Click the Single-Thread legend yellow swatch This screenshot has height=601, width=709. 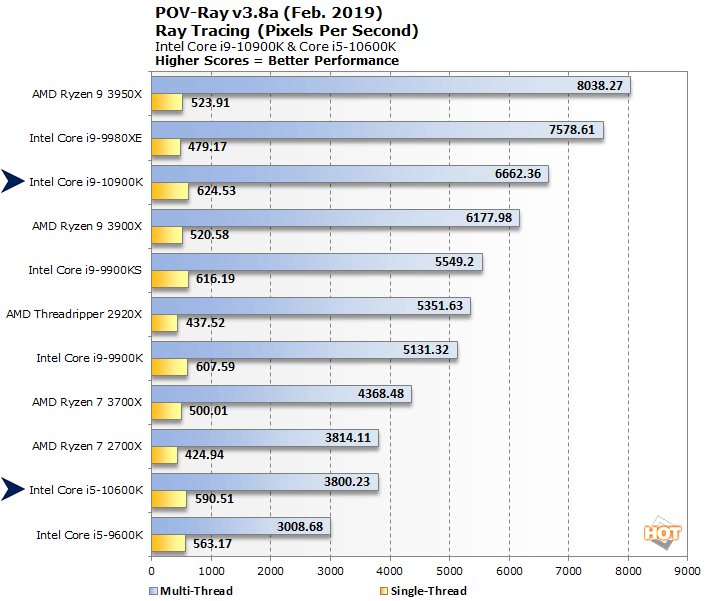tap(384, 591)
